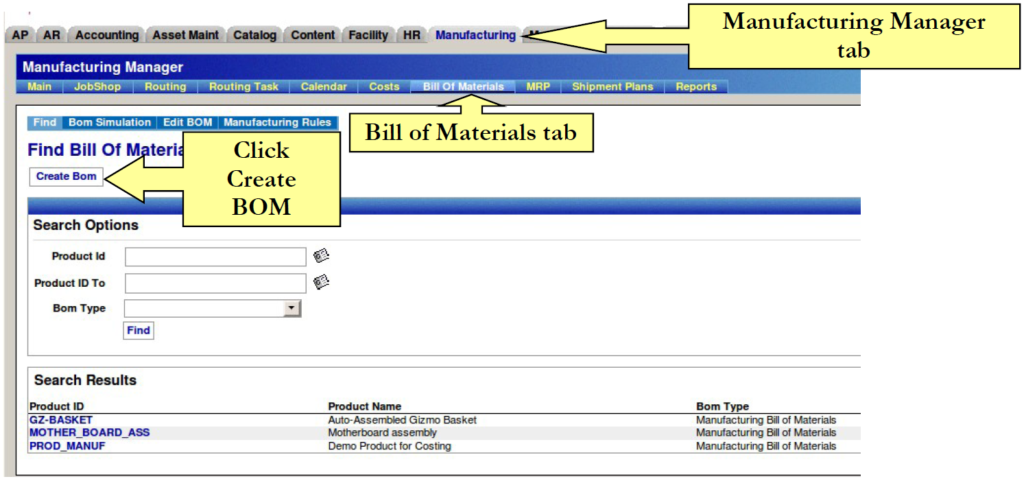Image resolution: width=1024 pixels, height=479 pixels.
Task: Click the lookup icon beside Product ID To
Action: pyautogui.click(x=321, y=283)
